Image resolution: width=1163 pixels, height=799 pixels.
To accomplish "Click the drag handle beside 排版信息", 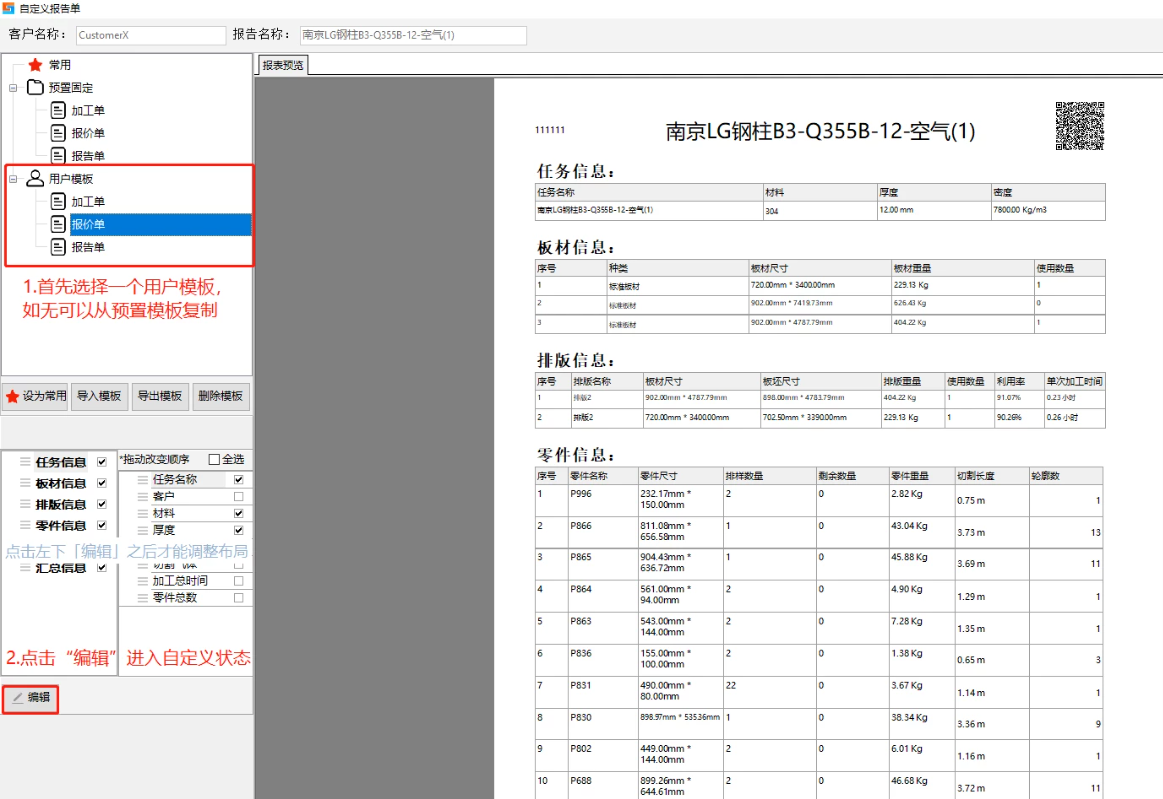I will pyautogui.click(x=25, y=504).
